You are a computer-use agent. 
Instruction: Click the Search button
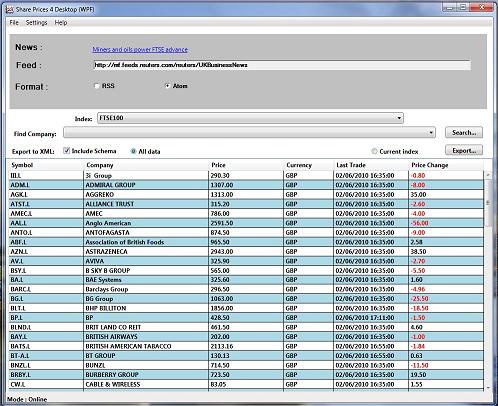464,133
